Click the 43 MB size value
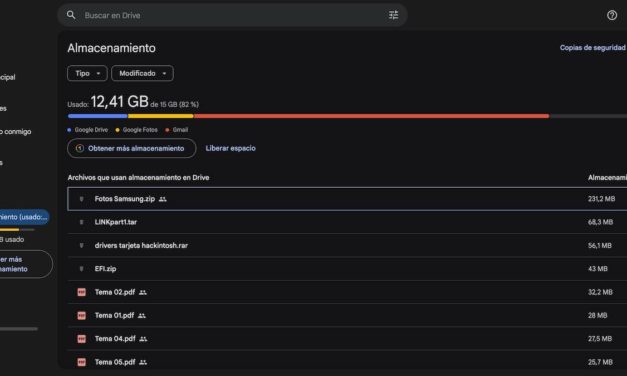The height and width of the screenshot is (376, 627). click(x=598, y=269)
